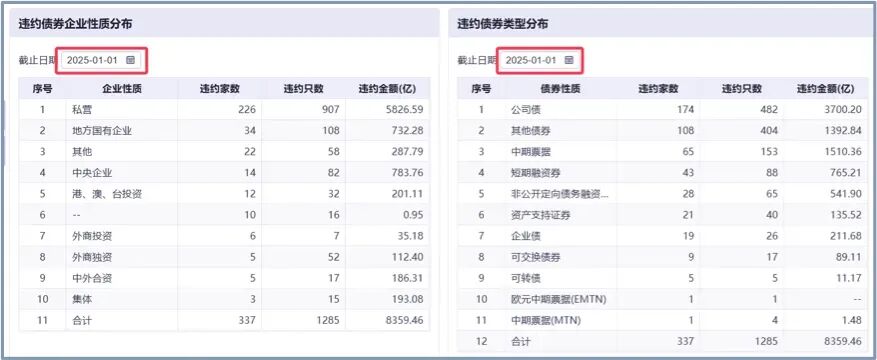Select the 欧元中期票据(EMTN) row label

point(559,300)
